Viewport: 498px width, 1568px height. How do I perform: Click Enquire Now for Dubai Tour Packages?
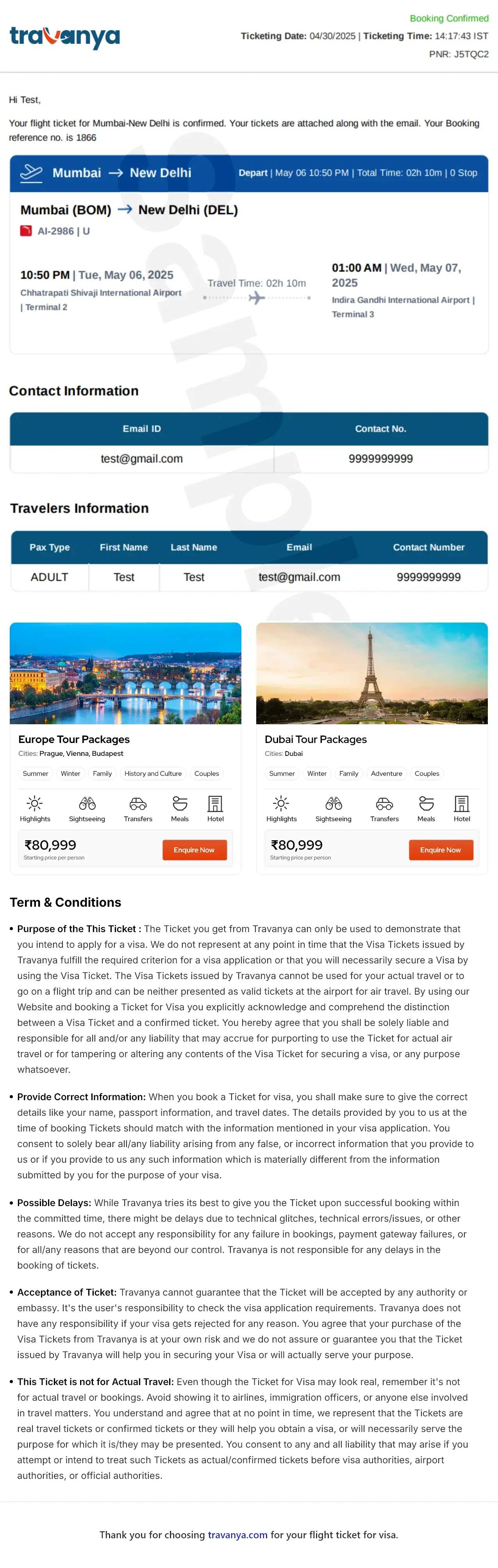(x=440, y=849)
